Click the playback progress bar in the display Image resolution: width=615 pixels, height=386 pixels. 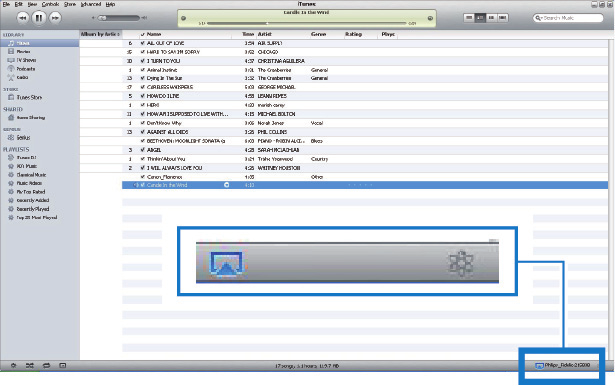tap(306, 24)
